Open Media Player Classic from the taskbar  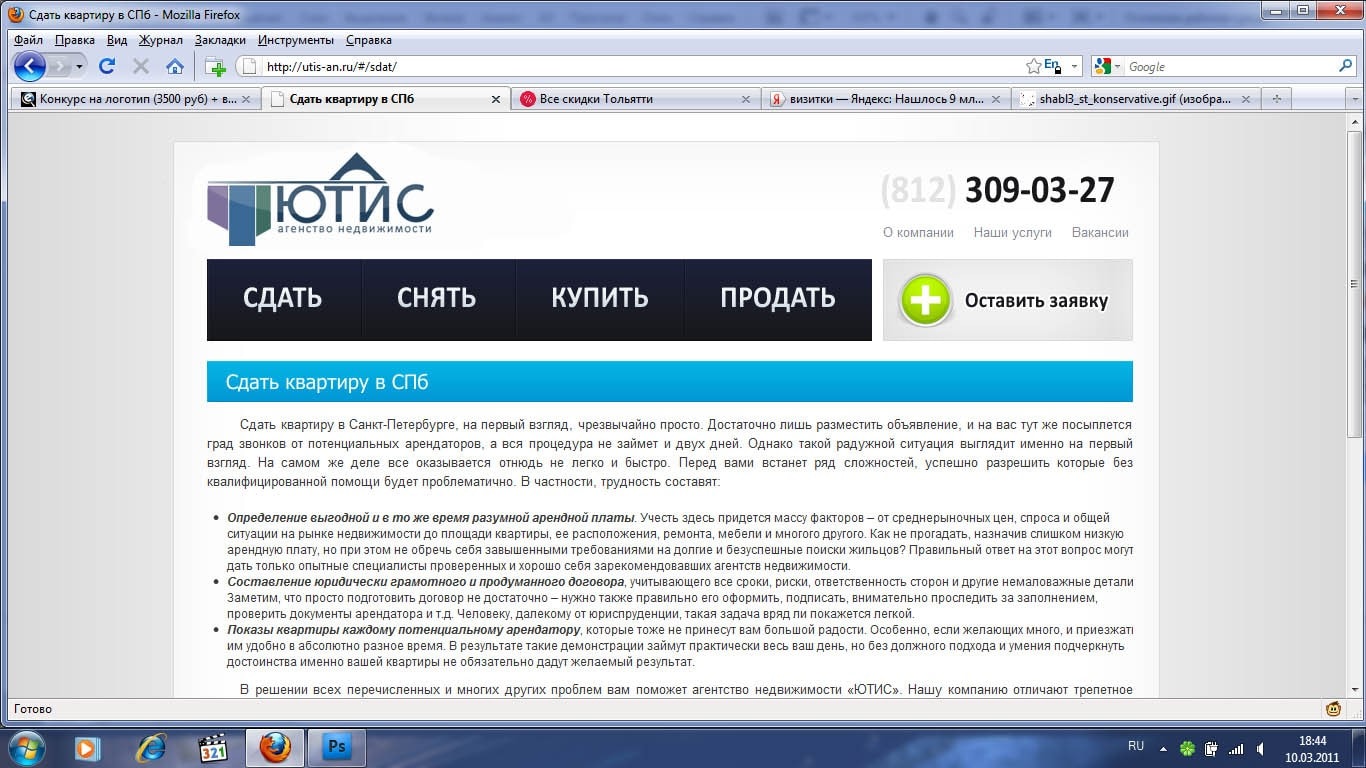[213, 748]
